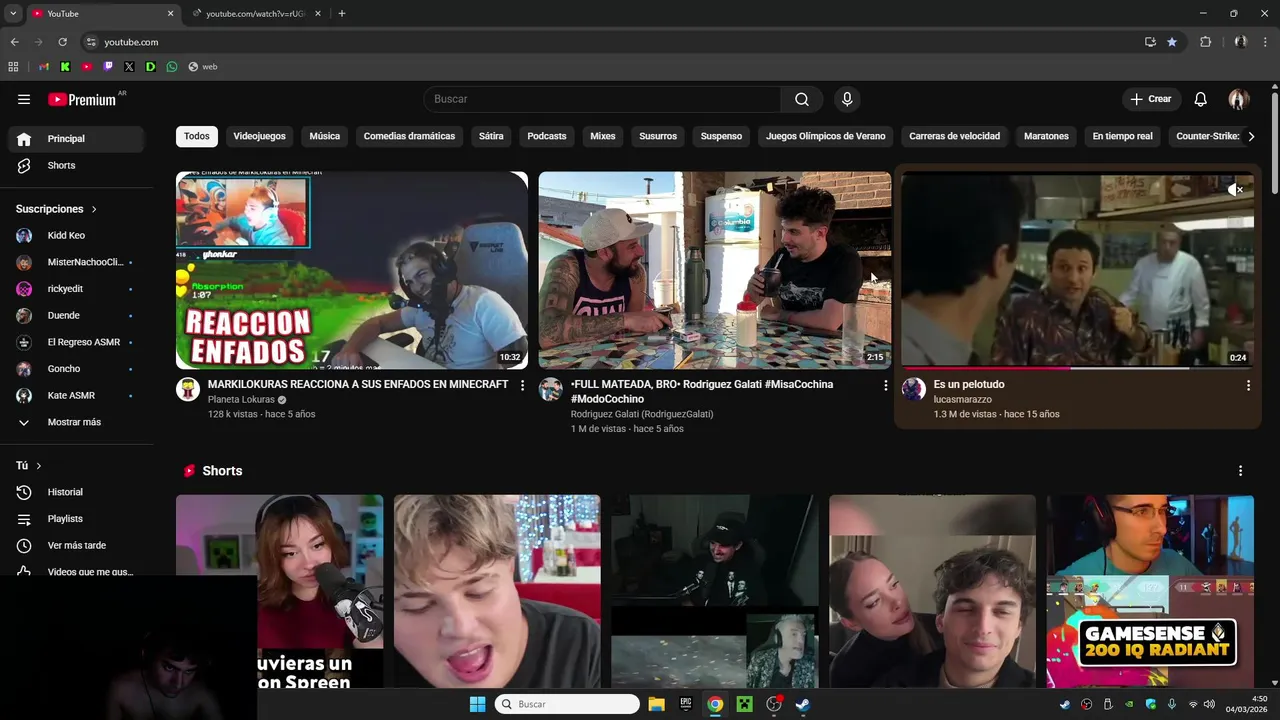Click the NVIDIA tray icon
Image resolution: width=1280 pixels, height=720 pixels.
1129,704
